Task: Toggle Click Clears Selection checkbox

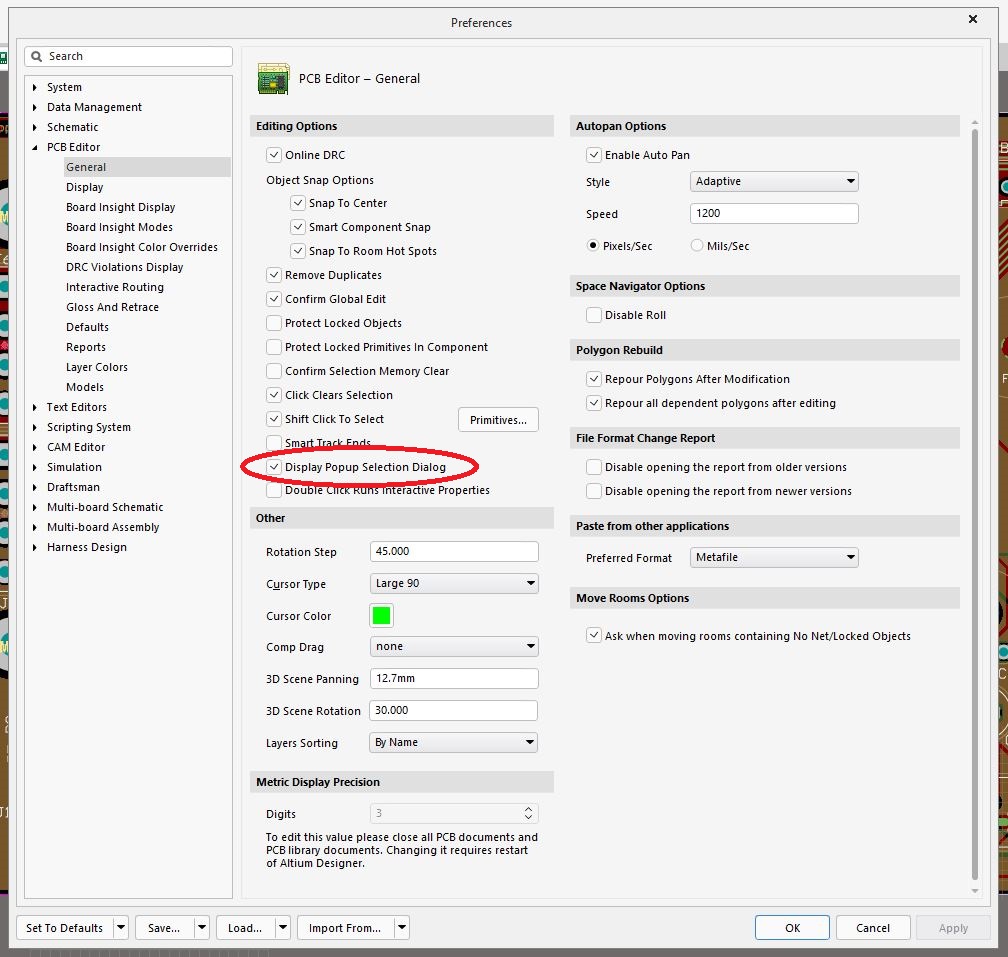Action: click(274, 395)
